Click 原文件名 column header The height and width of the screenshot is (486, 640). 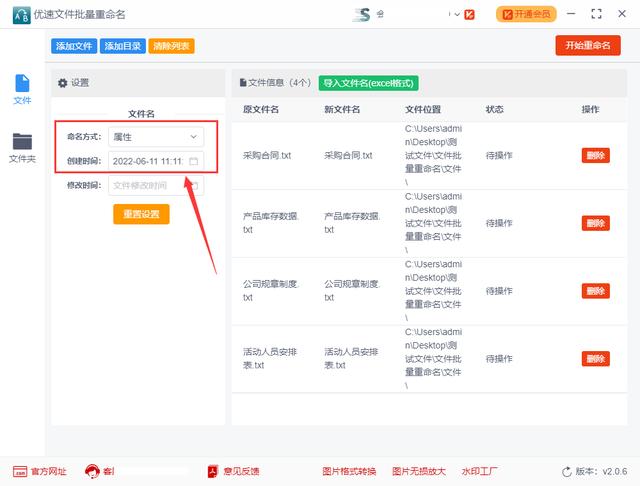[x=261, y=109]
